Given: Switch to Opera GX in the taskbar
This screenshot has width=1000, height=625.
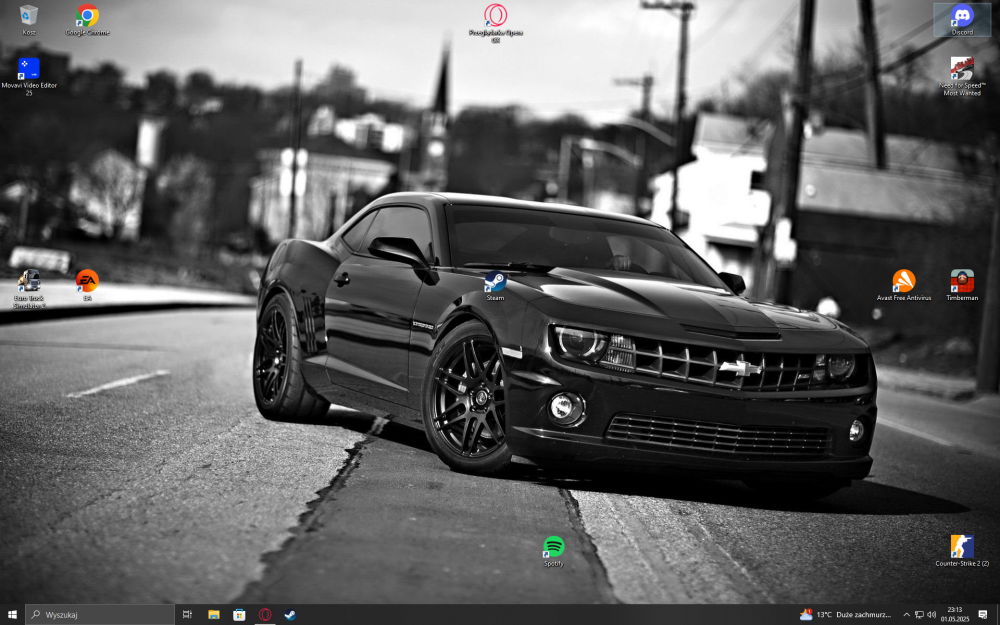Looking at the screenshot, I should pos(265,615).
